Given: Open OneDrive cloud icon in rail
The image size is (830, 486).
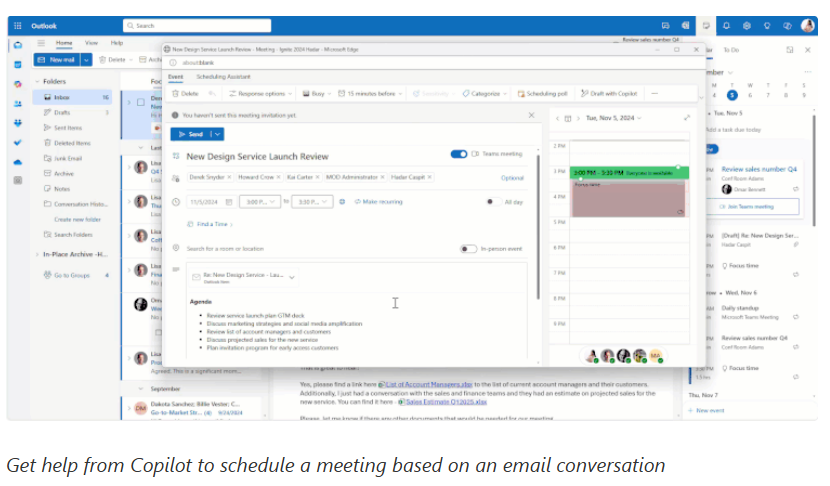Looking at the screenshot, I should point(17,162).
